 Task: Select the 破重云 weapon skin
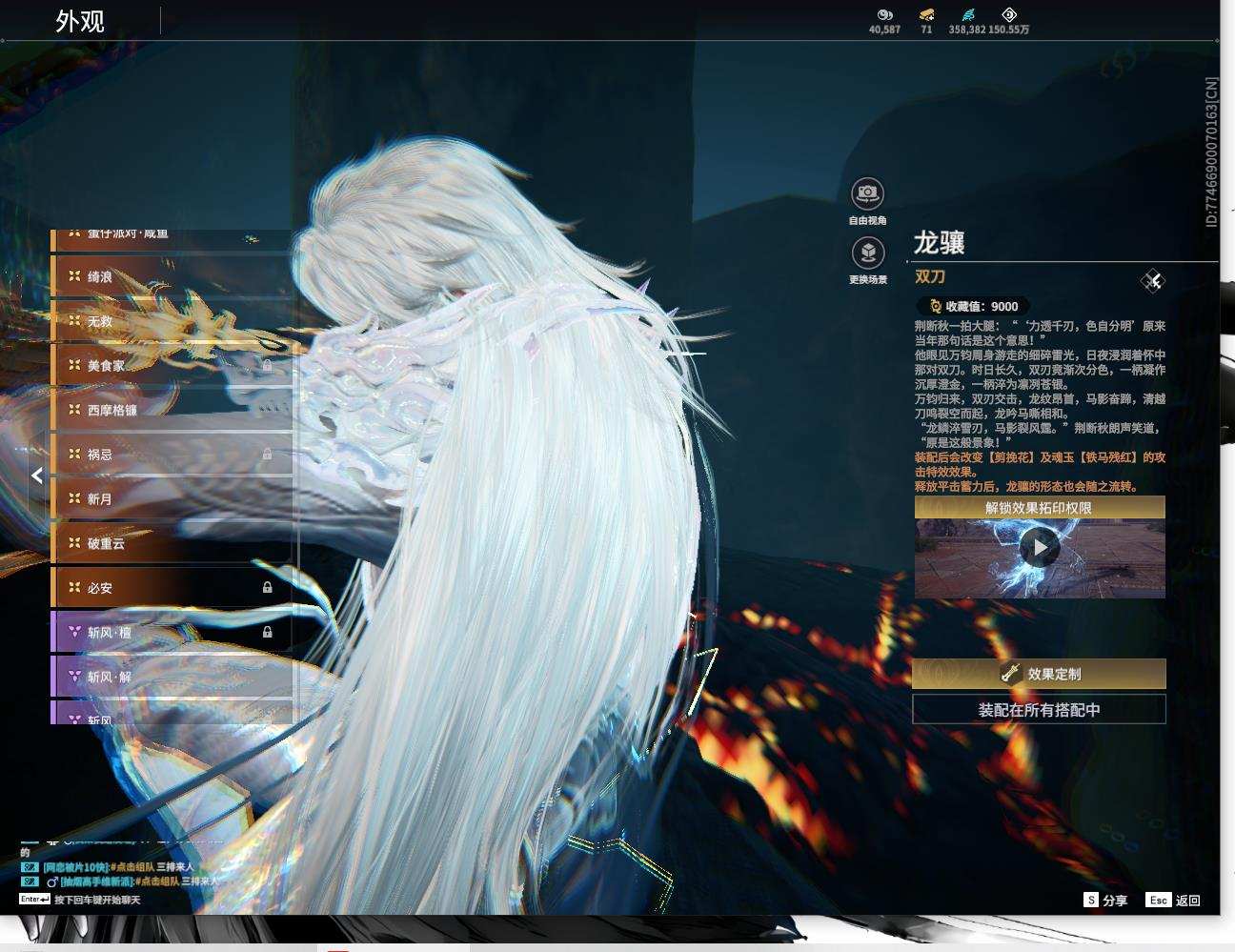pyautogui.click(x=172, y=543)
